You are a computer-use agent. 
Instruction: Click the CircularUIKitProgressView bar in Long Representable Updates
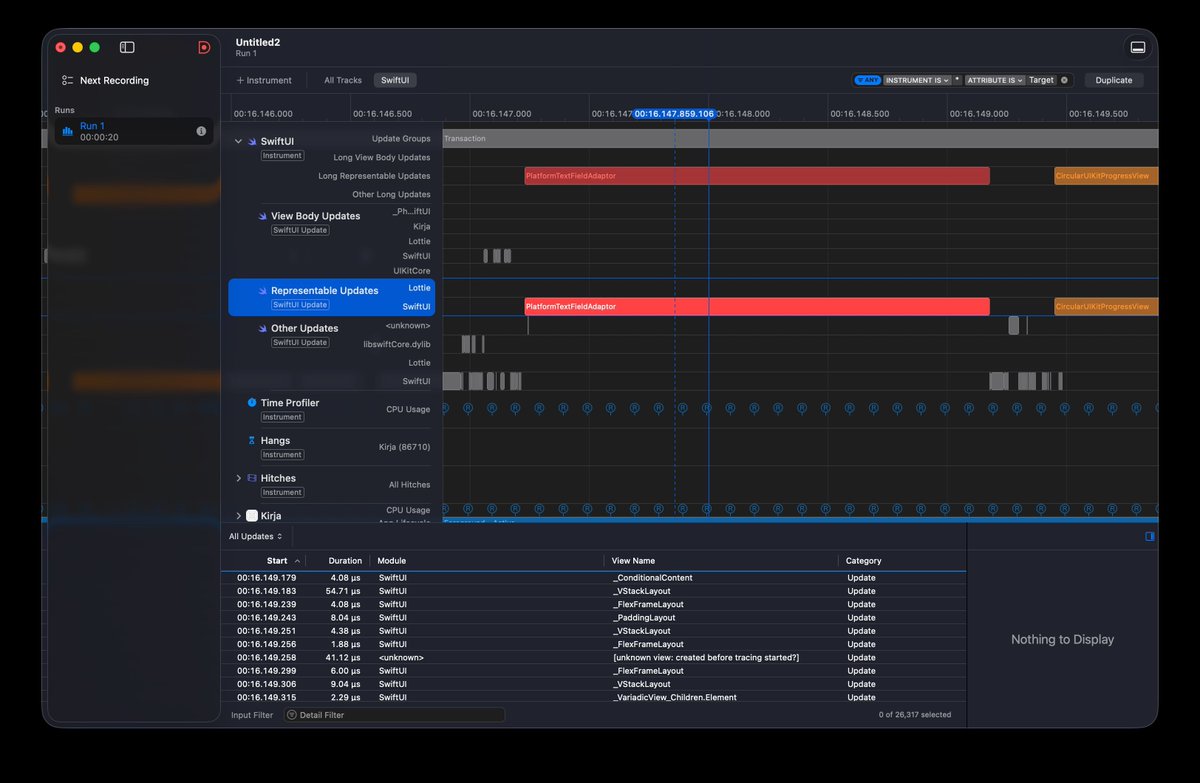pos(1106,176)
